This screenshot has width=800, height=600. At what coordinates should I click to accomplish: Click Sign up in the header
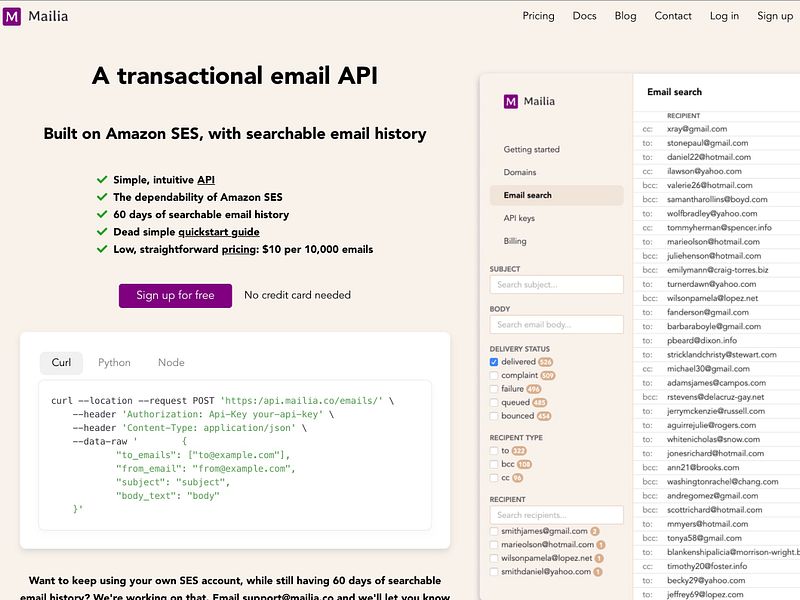tap(775, 16)
